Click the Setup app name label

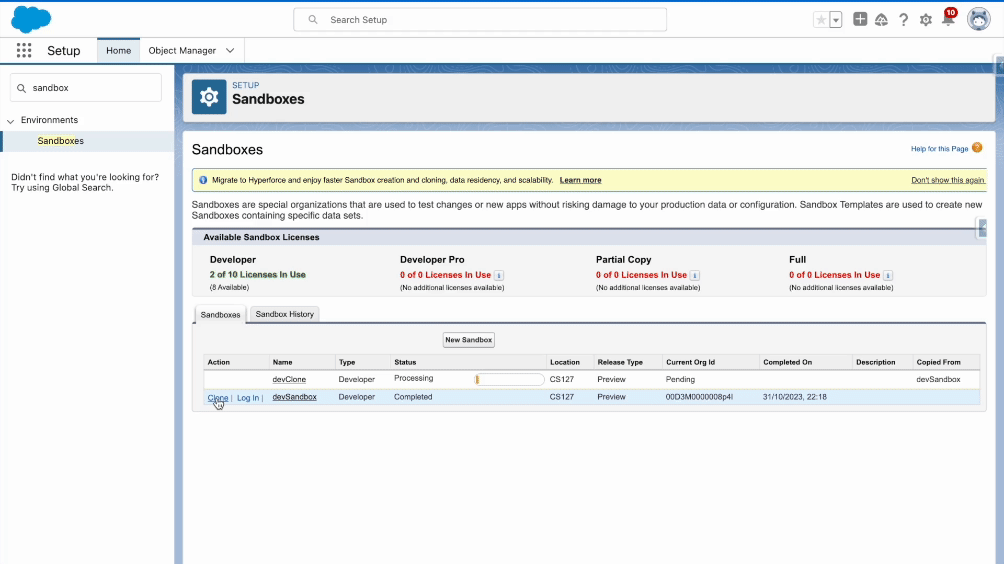click(63, 51)
